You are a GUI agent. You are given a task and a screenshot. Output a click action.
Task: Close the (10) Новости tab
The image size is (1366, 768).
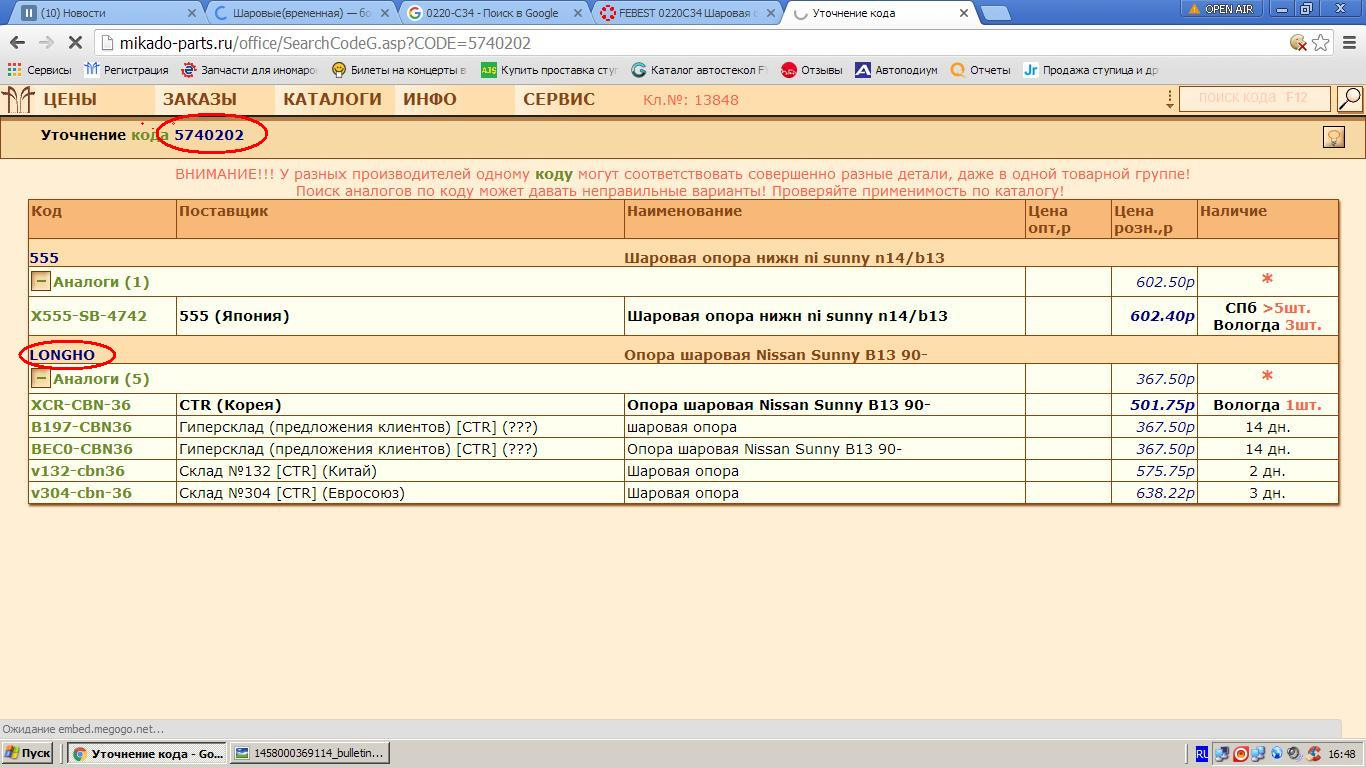193,13
